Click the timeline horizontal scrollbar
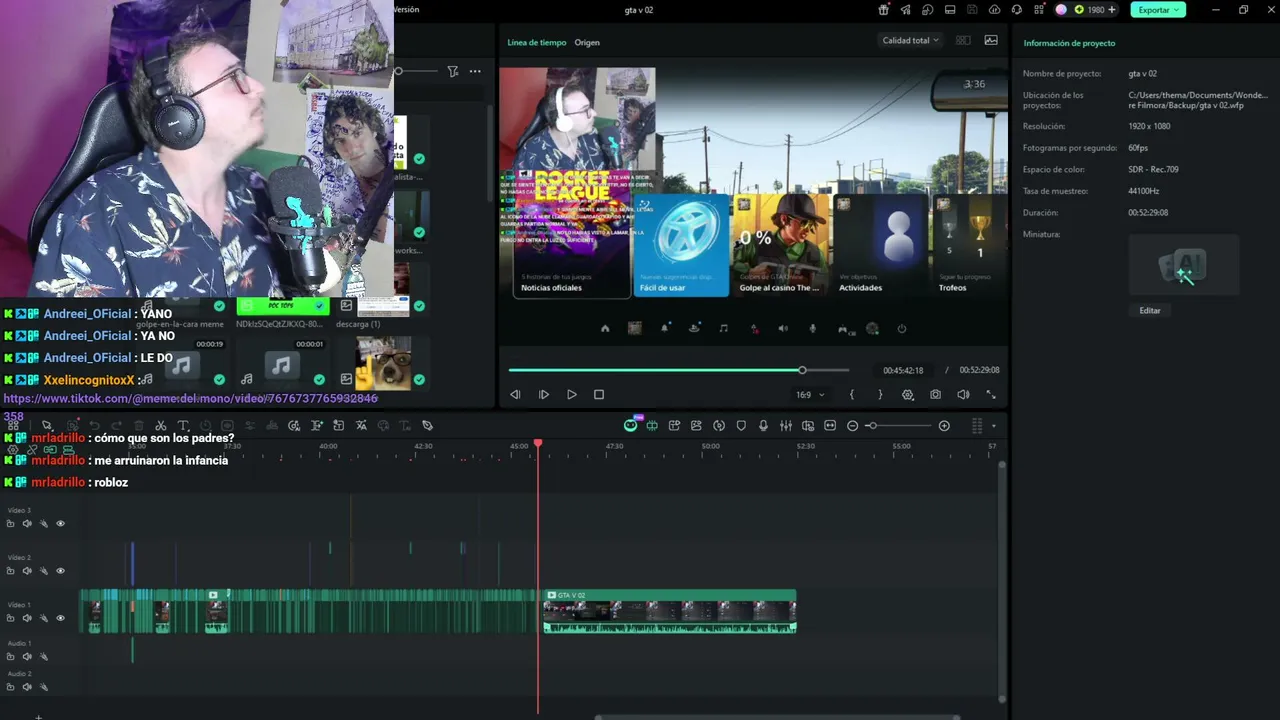Screen dimensions: 1280x720 [x=777, y=717]
